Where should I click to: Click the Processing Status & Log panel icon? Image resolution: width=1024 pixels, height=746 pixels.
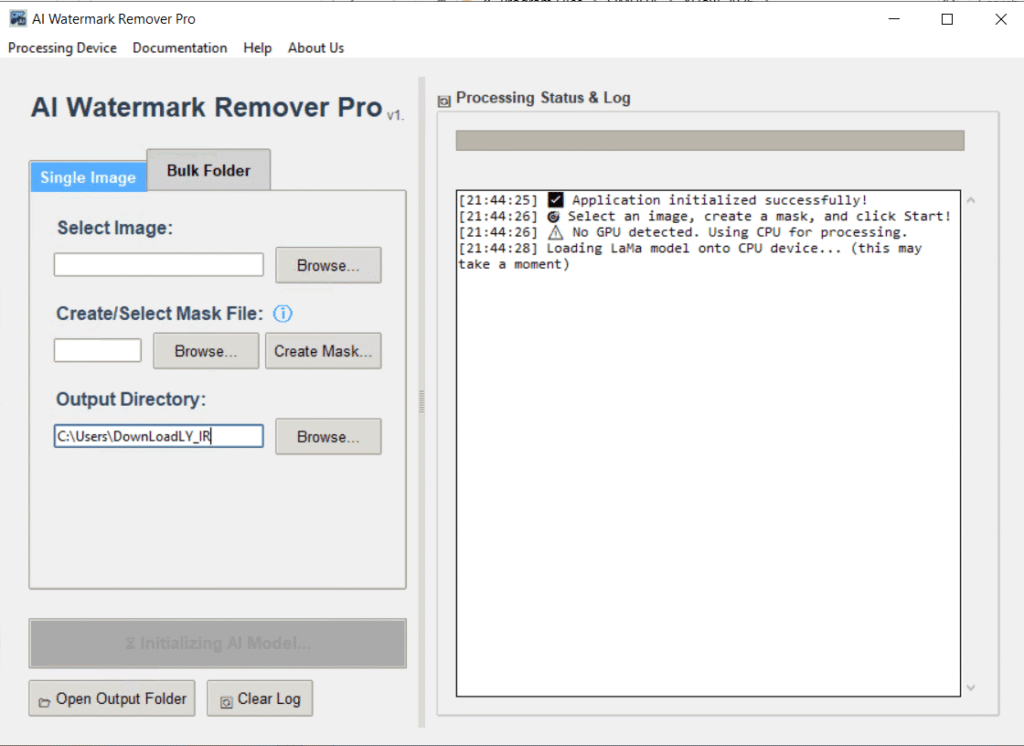pyautogui.click(x=444, y=100)
